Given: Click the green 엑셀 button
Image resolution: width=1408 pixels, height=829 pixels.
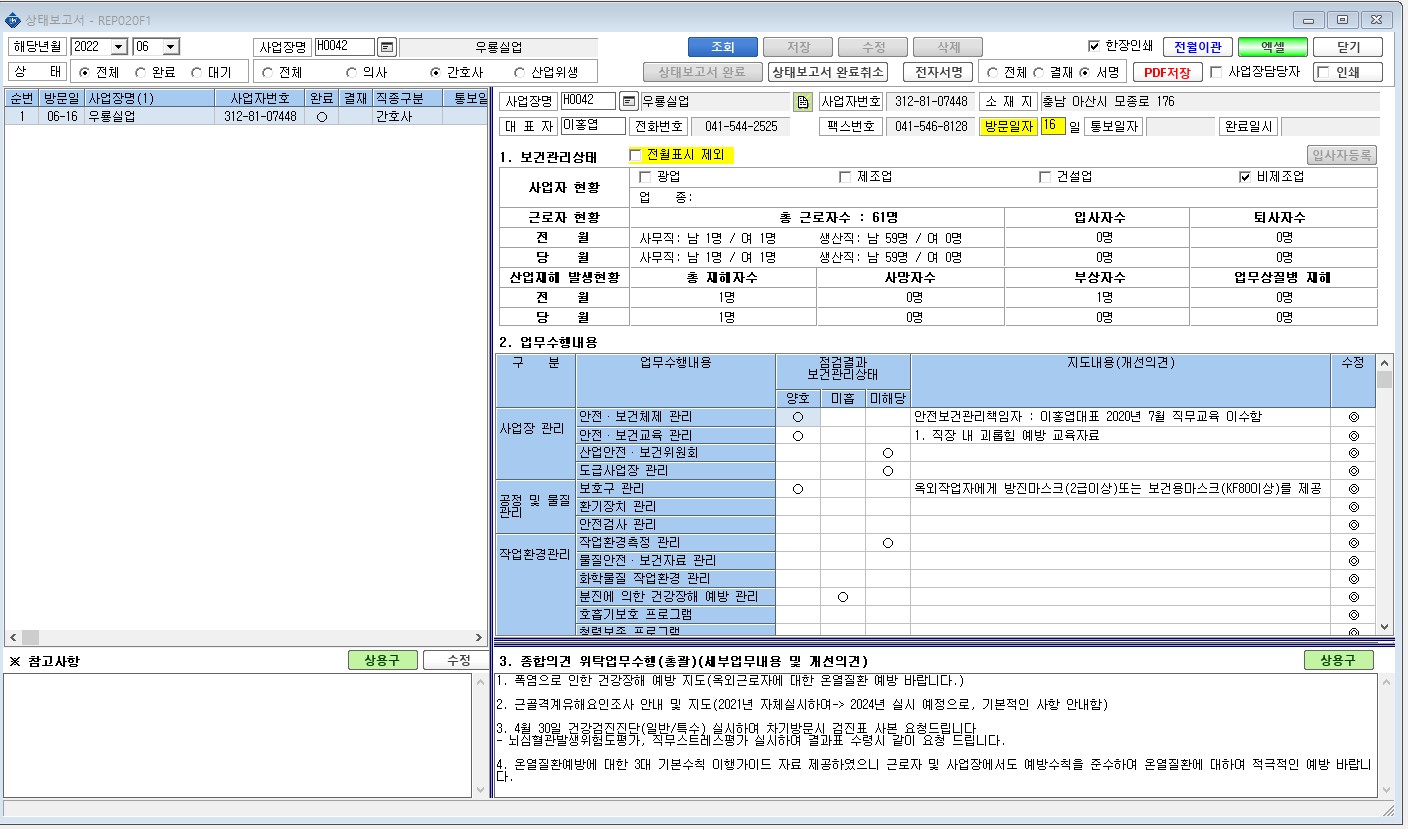Looking at the screenshot, I should 1272,47.
